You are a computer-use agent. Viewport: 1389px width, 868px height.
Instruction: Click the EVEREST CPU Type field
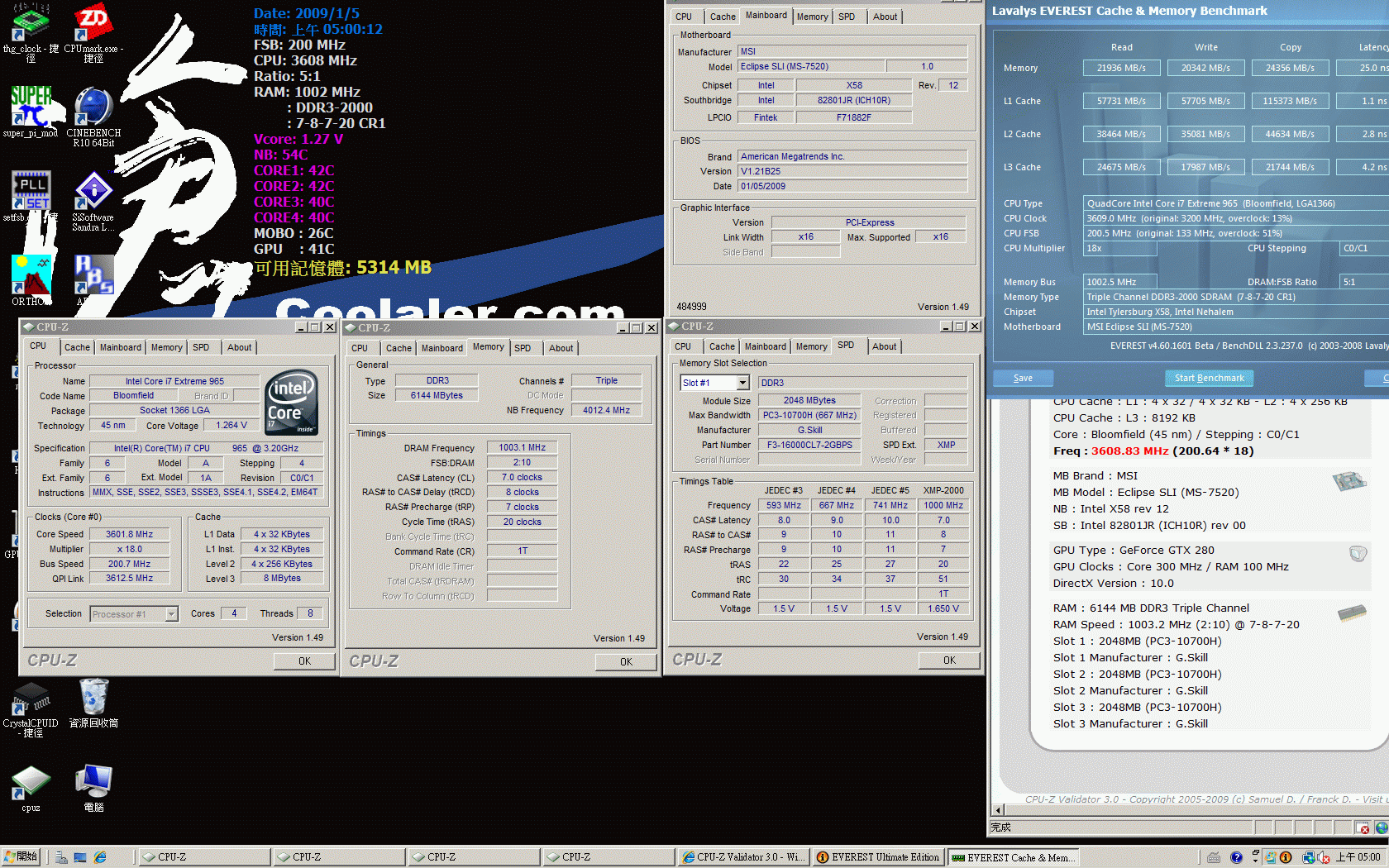click(1237, 203)
